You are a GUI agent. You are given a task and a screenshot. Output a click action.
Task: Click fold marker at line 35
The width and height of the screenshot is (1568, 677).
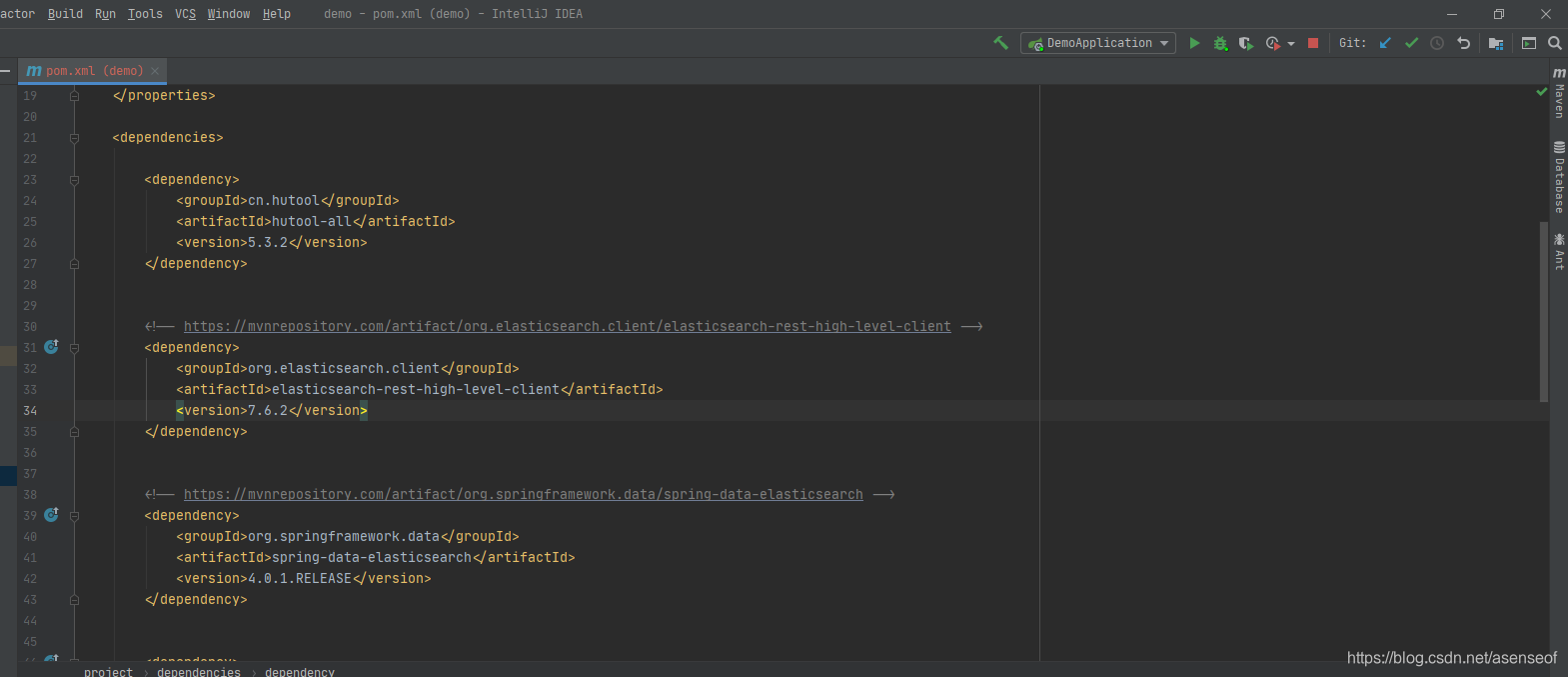pyautogui.click(x=74, y=432)
